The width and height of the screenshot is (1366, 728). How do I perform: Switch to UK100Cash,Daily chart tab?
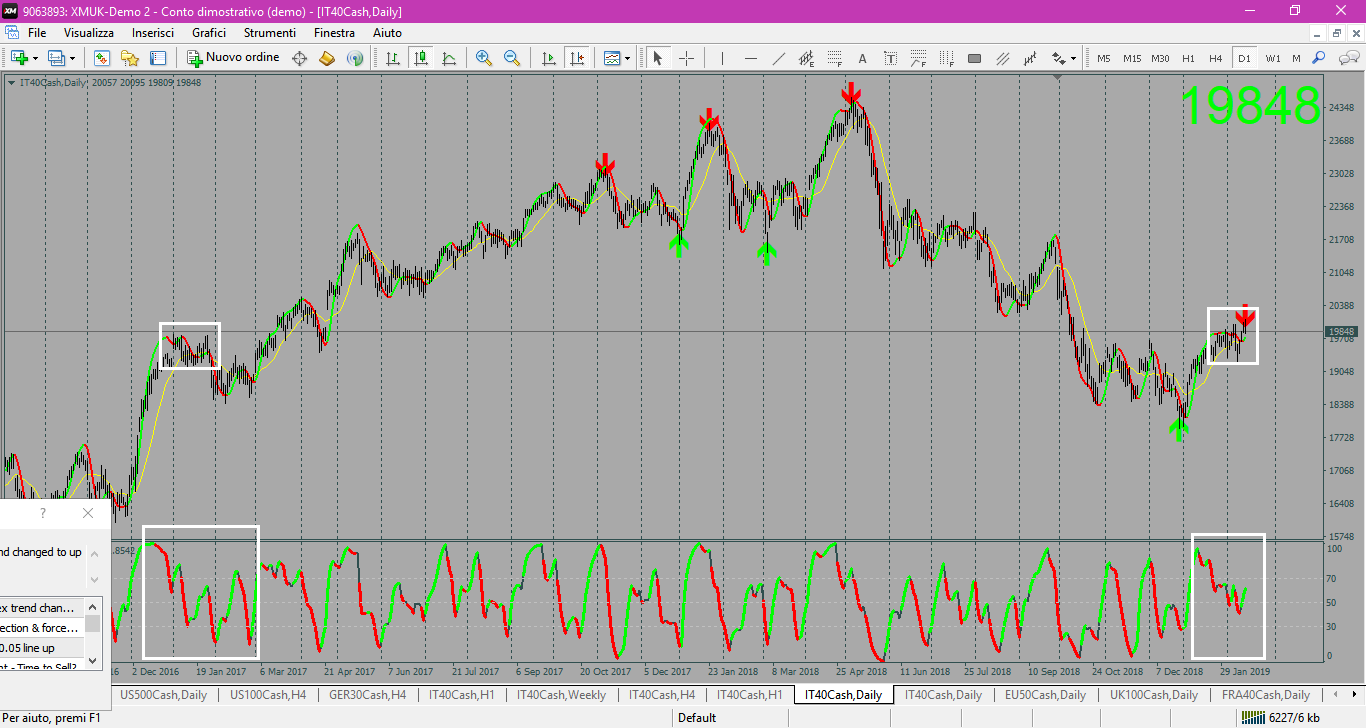1154,695
